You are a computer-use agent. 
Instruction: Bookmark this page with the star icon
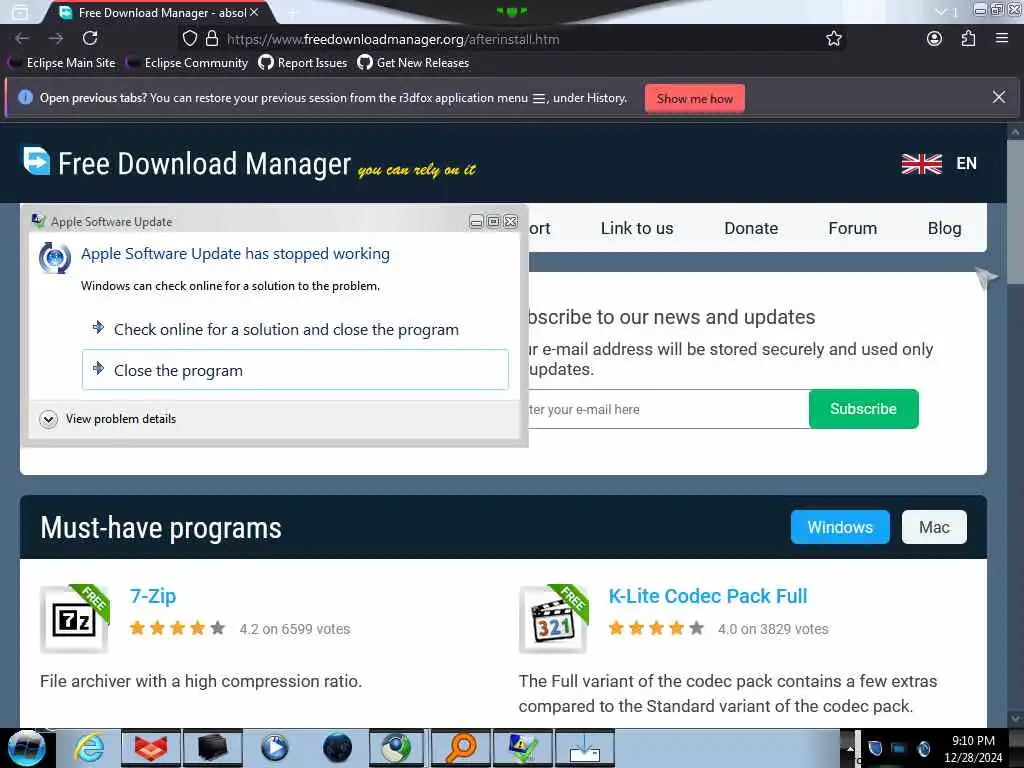[x=834, y=39]
